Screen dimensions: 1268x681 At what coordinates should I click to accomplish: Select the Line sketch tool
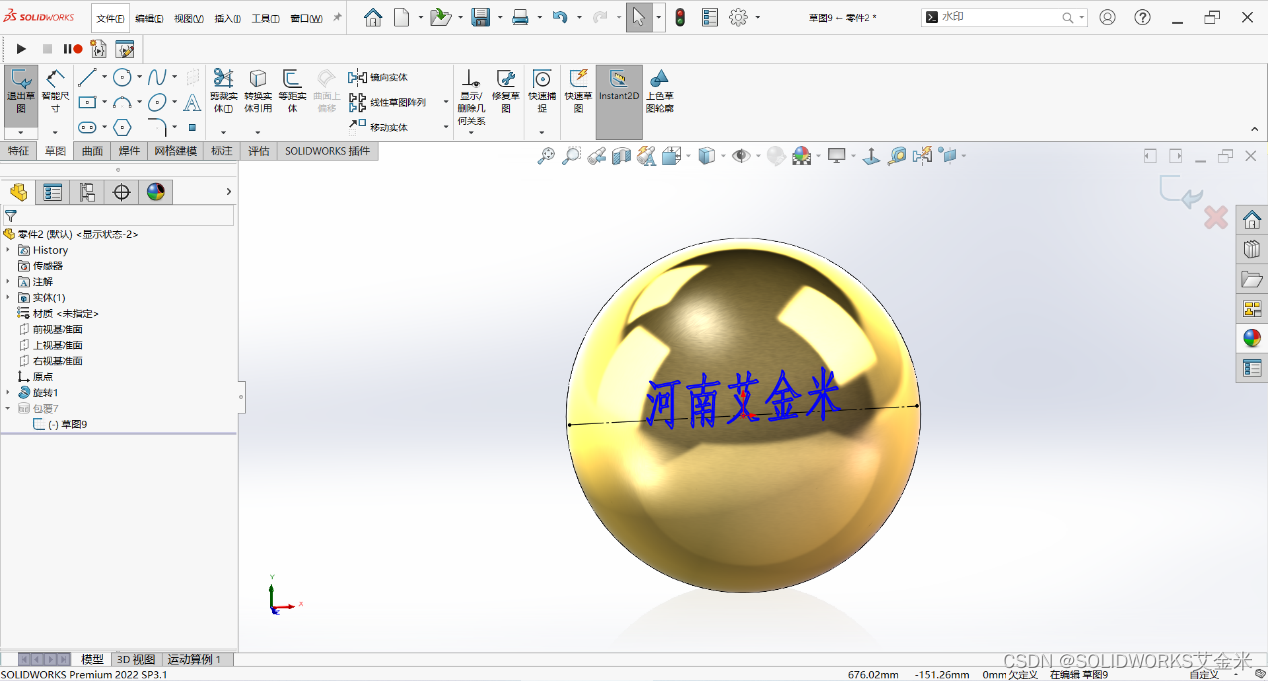coord(88,77)
